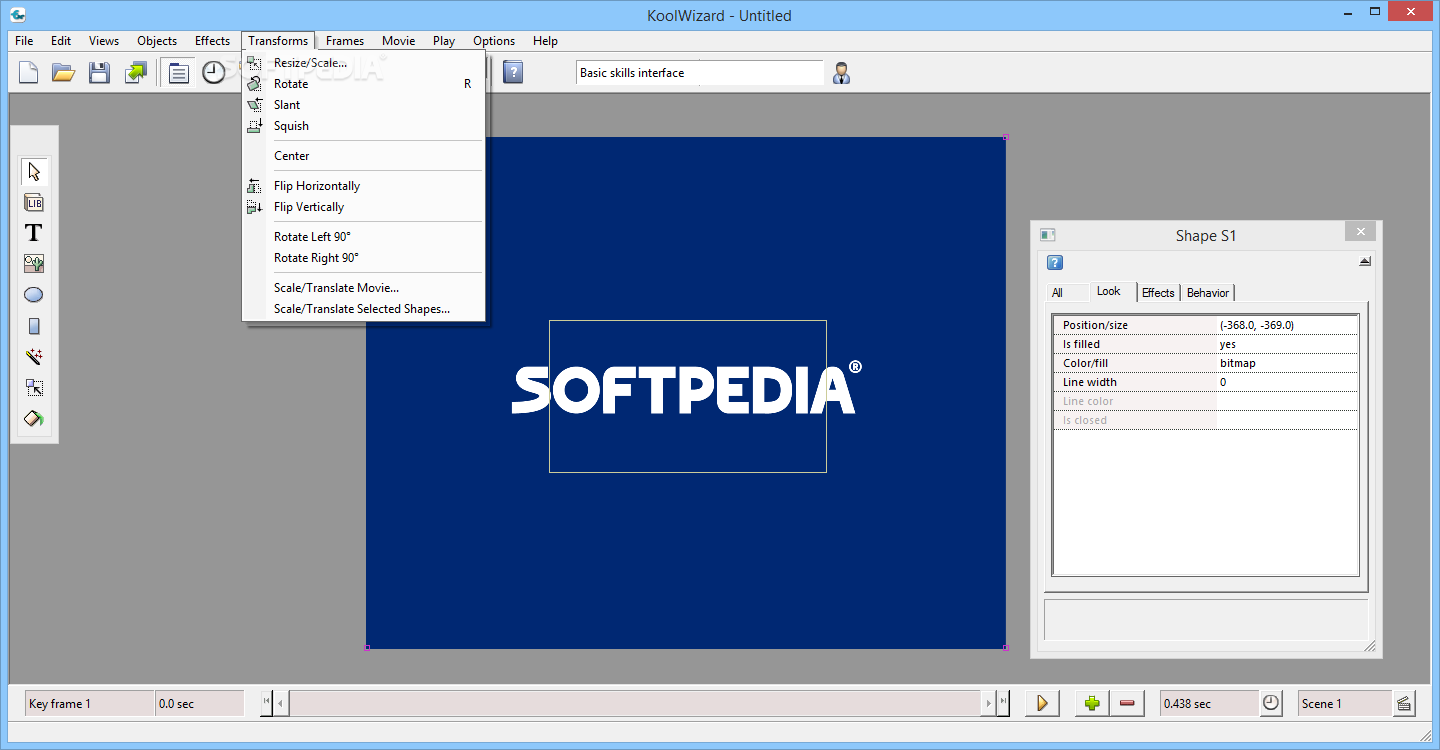
Task: Open the Basic skills interface dropdown
Action: click(x=700, y=72)
